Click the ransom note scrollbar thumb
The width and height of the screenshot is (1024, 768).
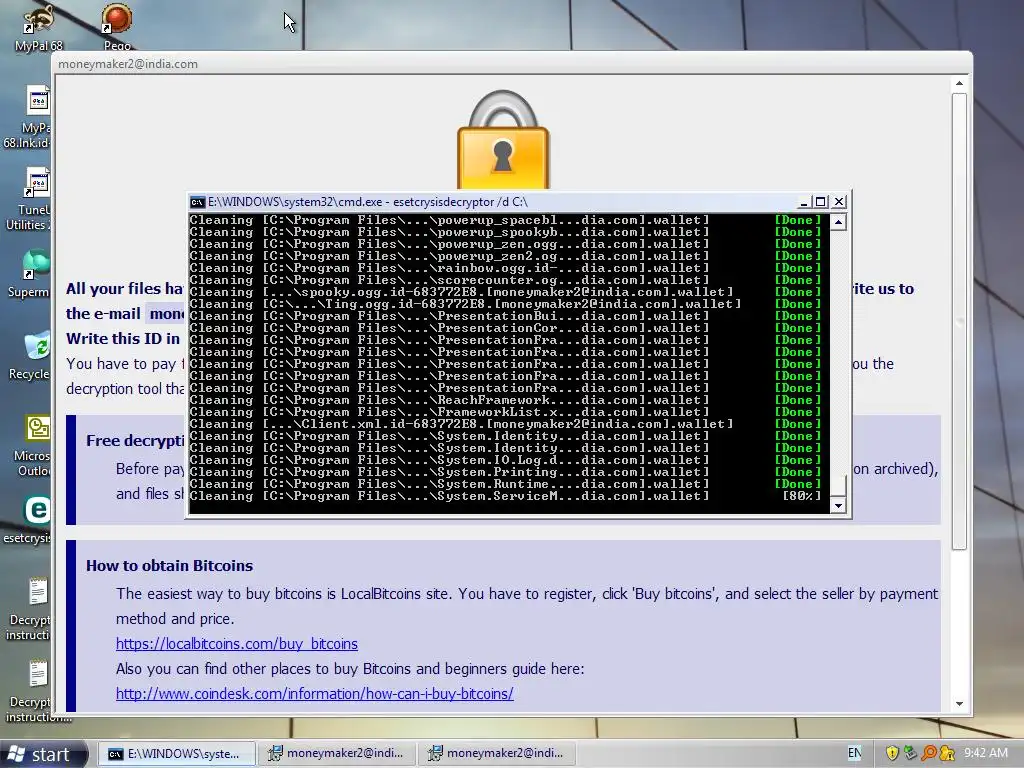point(959,321)
